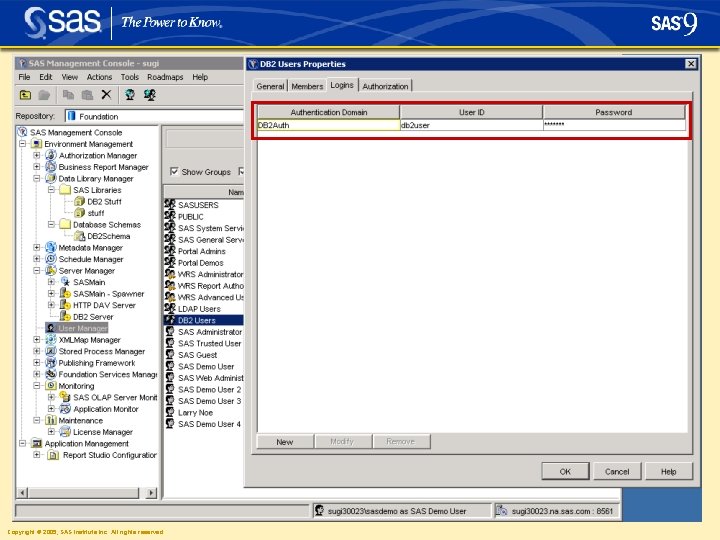Select the User Manager tree item
The image size is (720, 540).
77,328
